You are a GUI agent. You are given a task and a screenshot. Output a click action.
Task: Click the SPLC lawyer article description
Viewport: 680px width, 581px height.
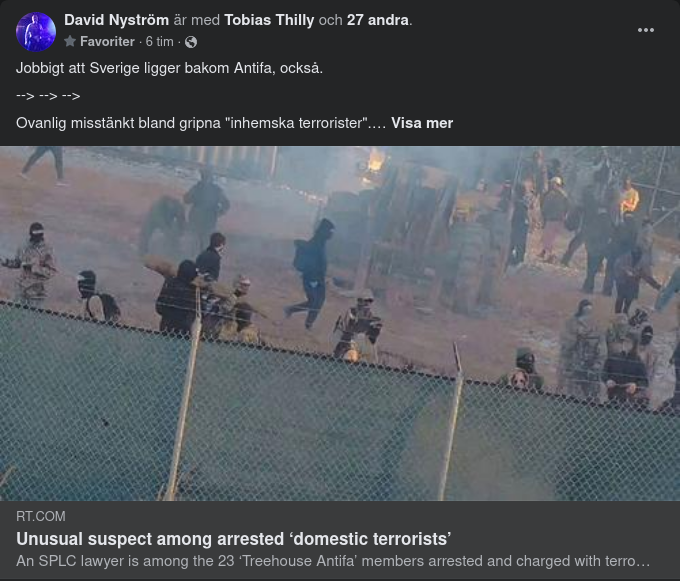tap(333, 561)
